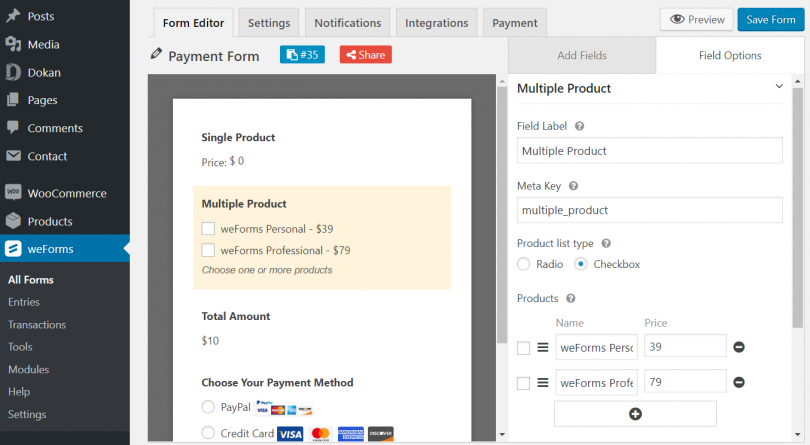The height and width of the screenshot is (445, 810).
Task: Click form preview scrollbar up arrow
Action: click(x=502, y=81)
